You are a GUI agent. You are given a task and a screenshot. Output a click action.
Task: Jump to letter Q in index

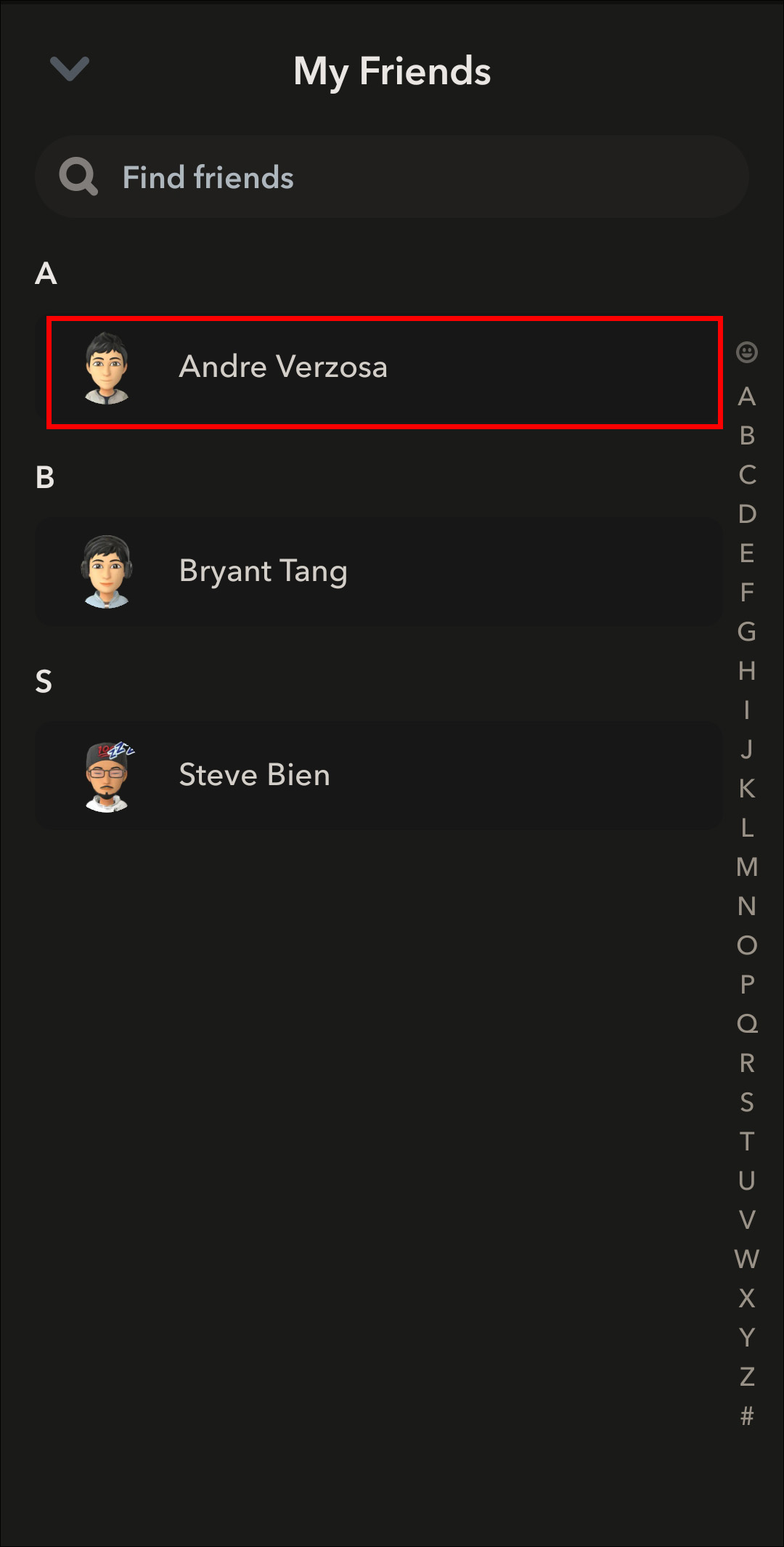coord(747,1024)
